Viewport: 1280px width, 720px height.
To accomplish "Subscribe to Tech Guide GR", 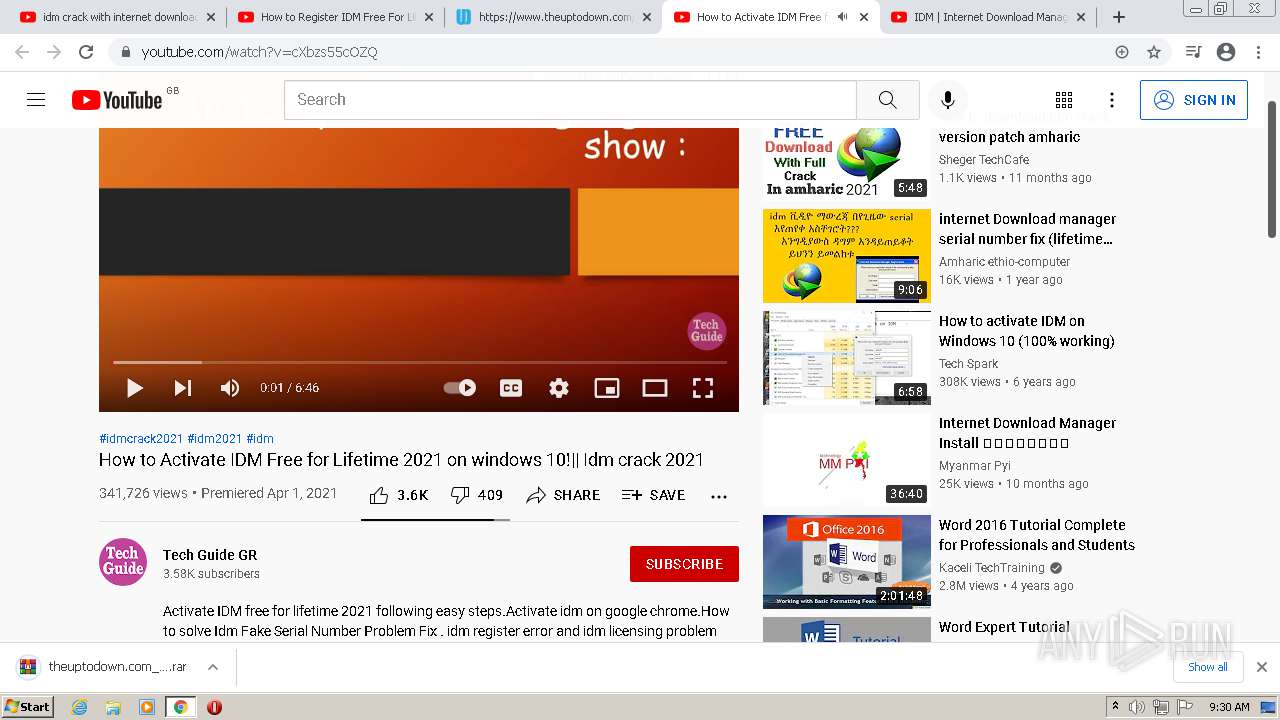I will coord(684,564).
